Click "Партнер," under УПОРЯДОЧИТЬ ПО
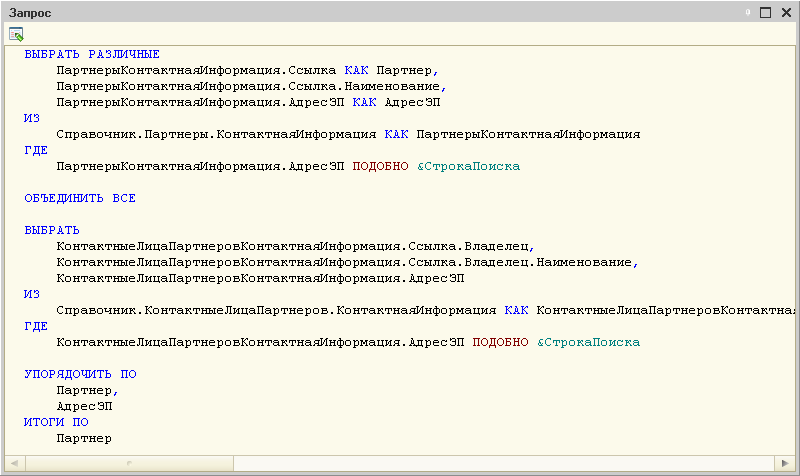Viewport: 800px width, 476px height. coord(87,390)
